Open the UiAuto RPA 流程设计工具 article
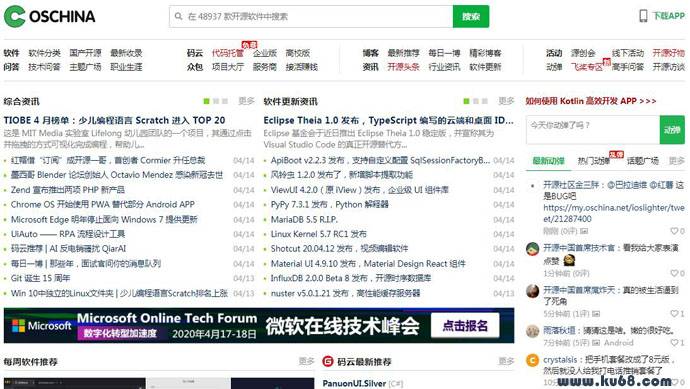This screenshot has height=389, width=690. point(68,234)
